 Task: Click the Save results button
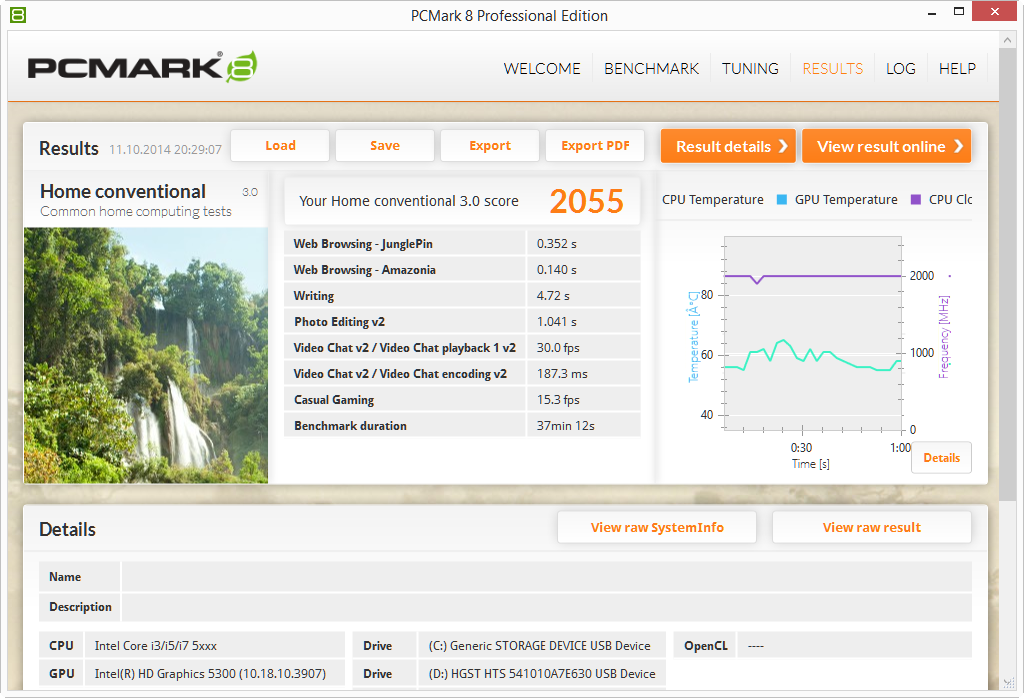click(x=385, y=146)
